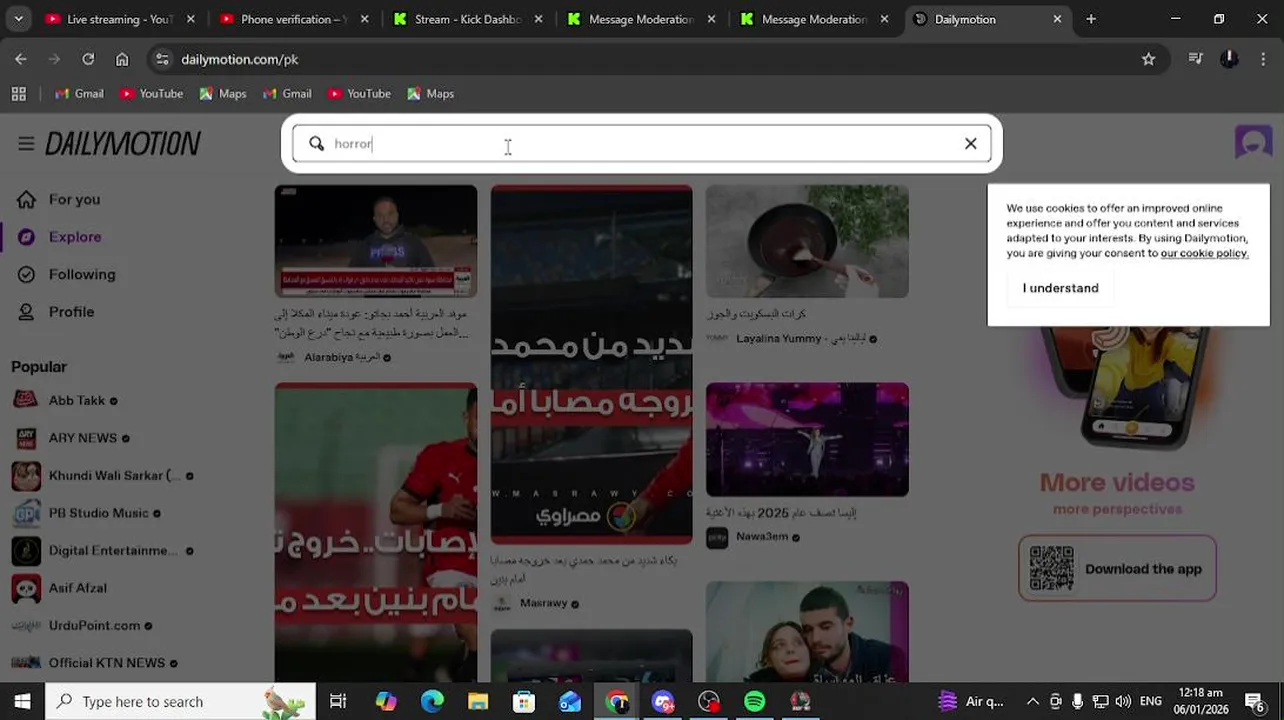Screen dimensions: 1284x720
Task: Open Masrawy channel name
Action: point(543,603)
